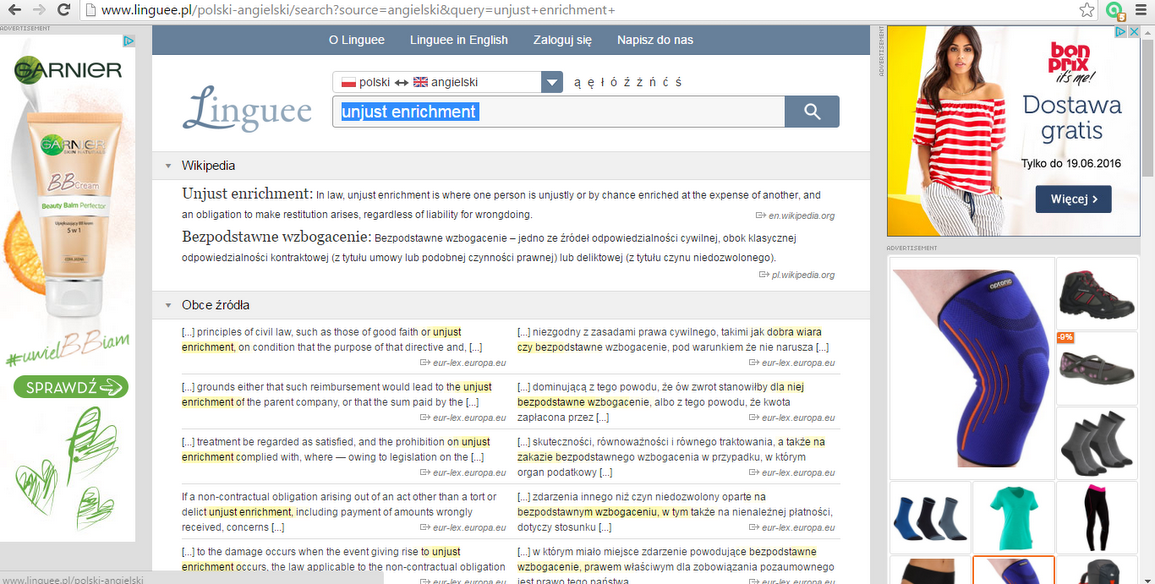
Task: Bookmark this page with the star icon
Action: click(1087, 10)
